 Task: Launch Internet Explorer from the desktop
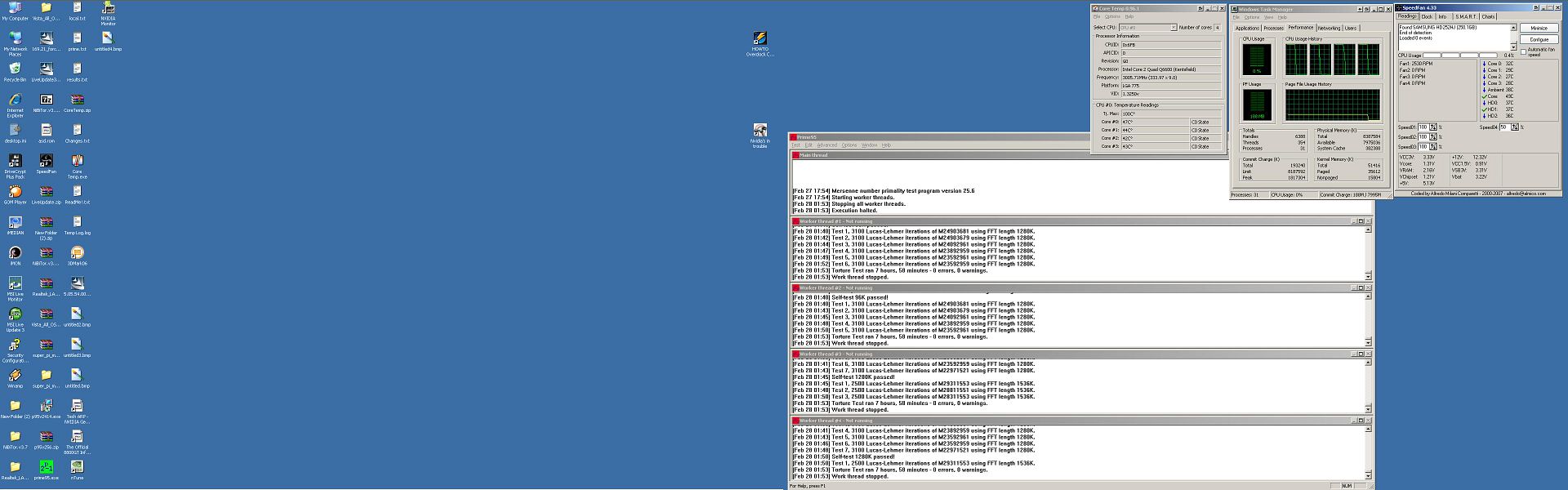tap(15, 106)
